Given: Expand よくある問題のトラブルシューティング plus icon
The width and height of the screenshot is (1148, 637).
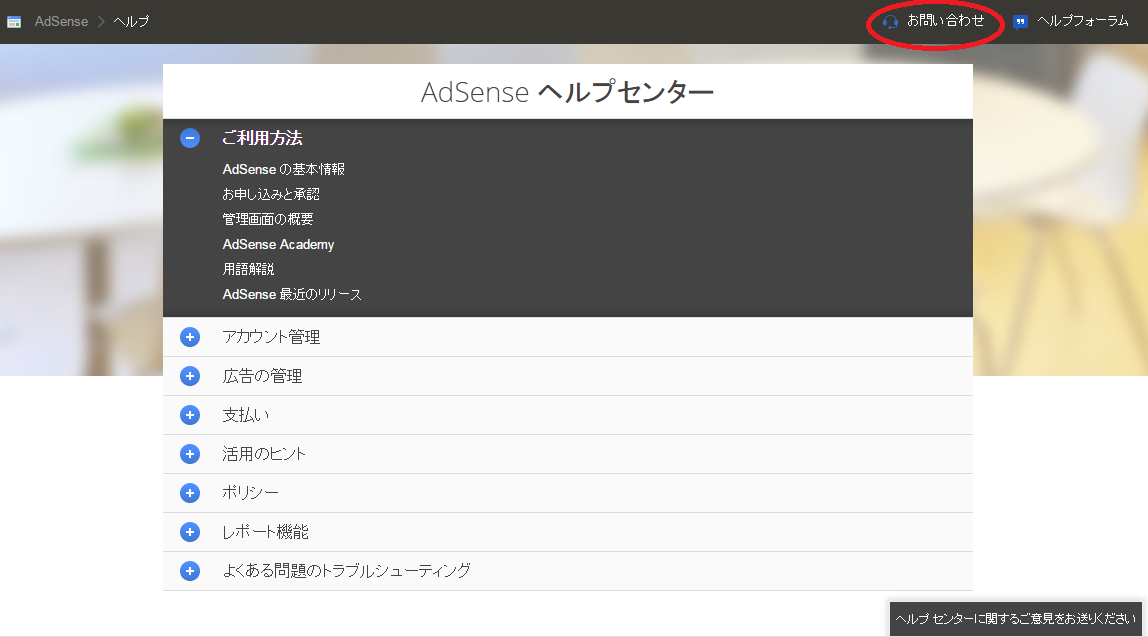Looking at the screenshot, I should (x=190, y=571).
